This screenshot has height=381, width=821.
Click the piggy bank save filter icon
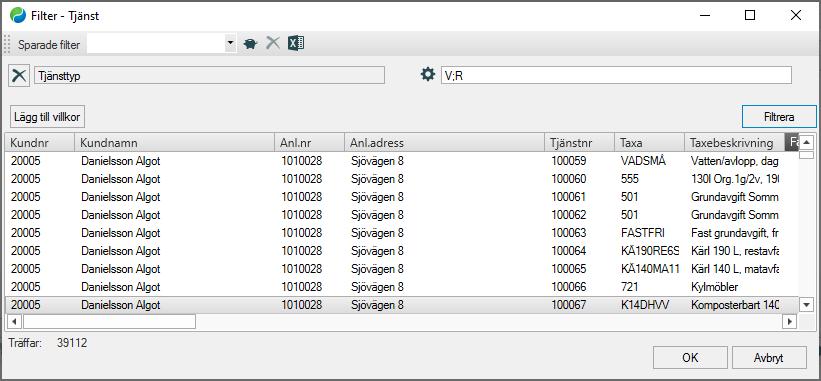[251, 44]
